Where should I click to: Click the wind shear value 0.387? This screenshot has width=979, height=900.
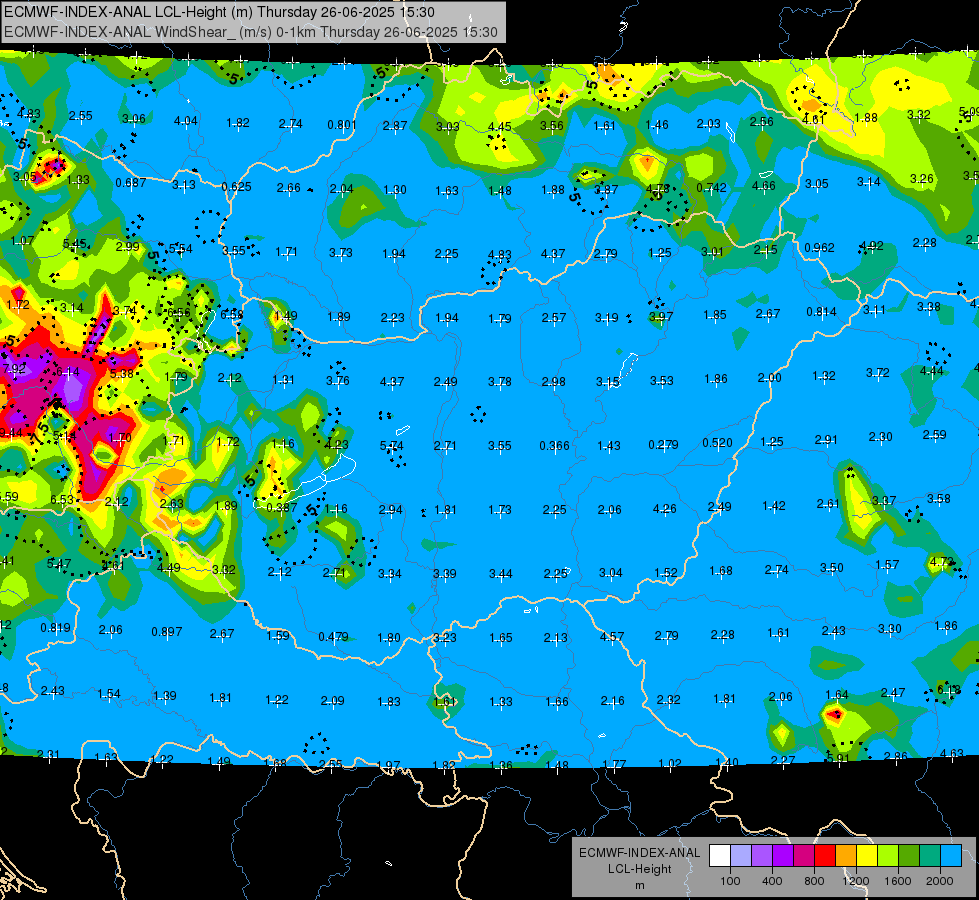coord(282,507)
